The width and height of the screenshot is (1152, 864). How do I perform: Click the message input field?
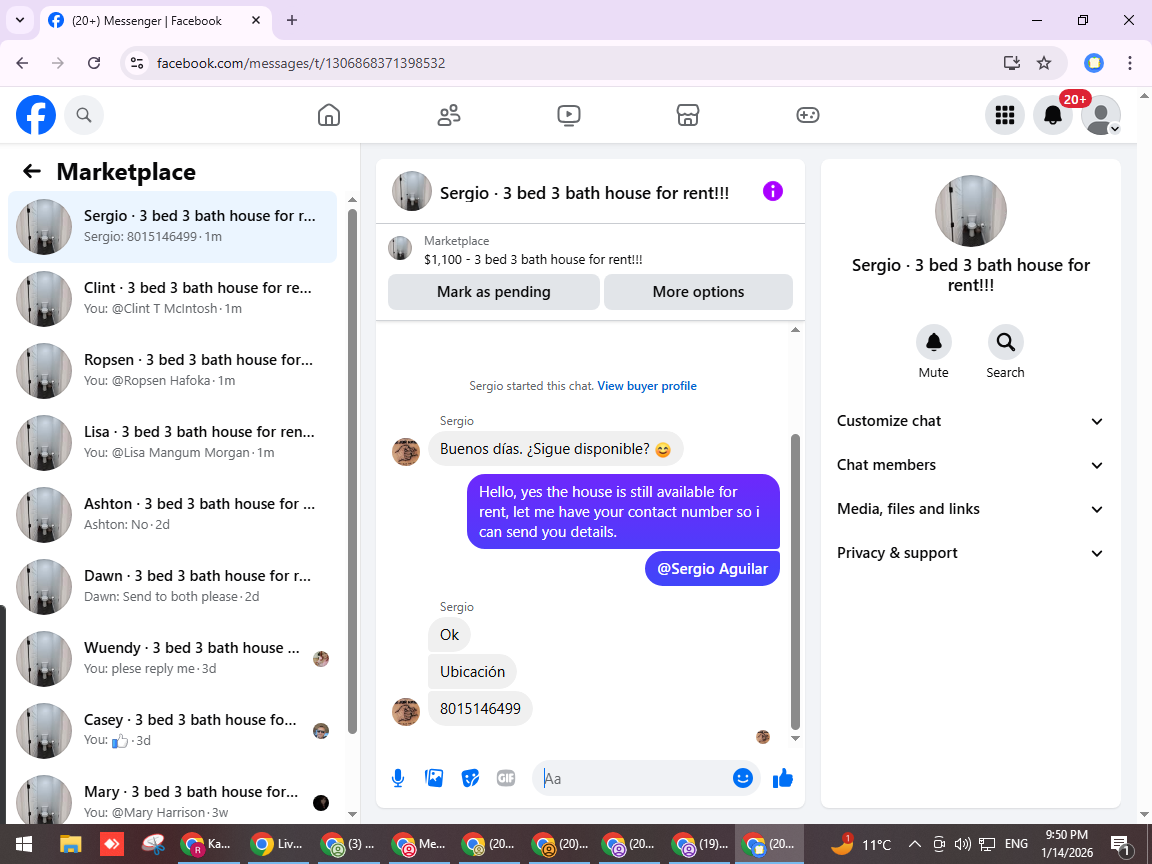coord(634,778)
